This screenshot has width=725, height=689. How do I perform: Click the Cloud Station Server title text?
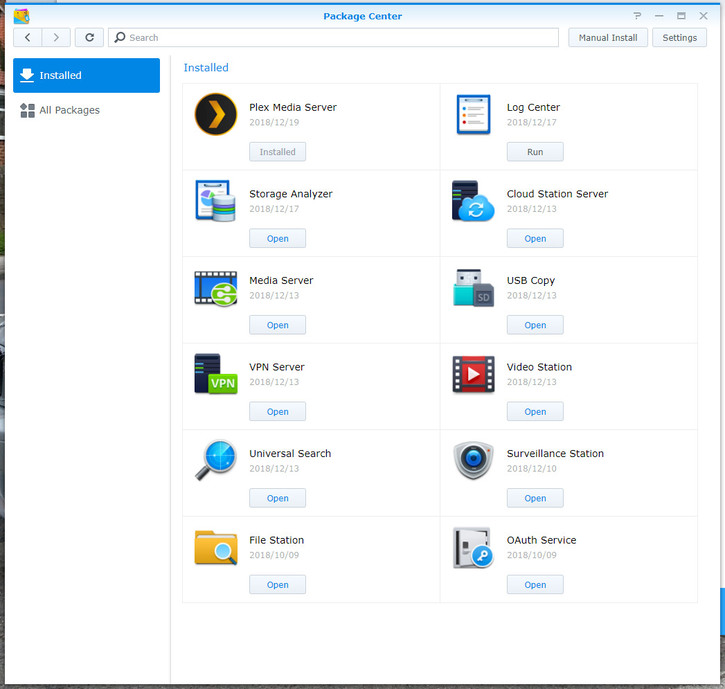pos(557,194)
